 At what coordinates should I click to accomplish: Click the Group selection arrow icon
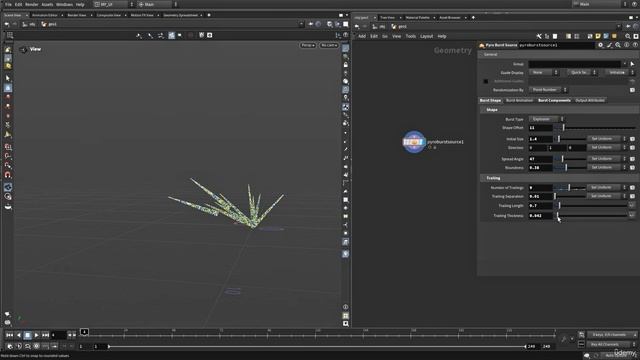(632, 64)
